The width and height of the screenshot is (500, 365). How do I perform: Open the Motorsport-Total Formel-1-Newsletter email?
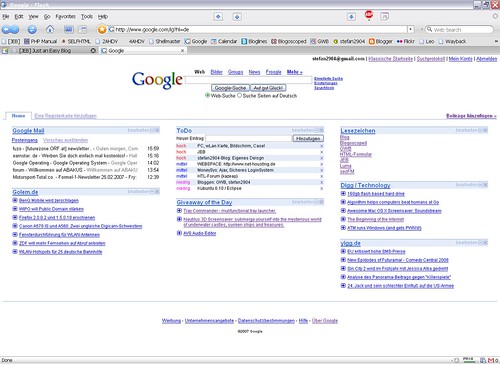[x=86, y=177]
